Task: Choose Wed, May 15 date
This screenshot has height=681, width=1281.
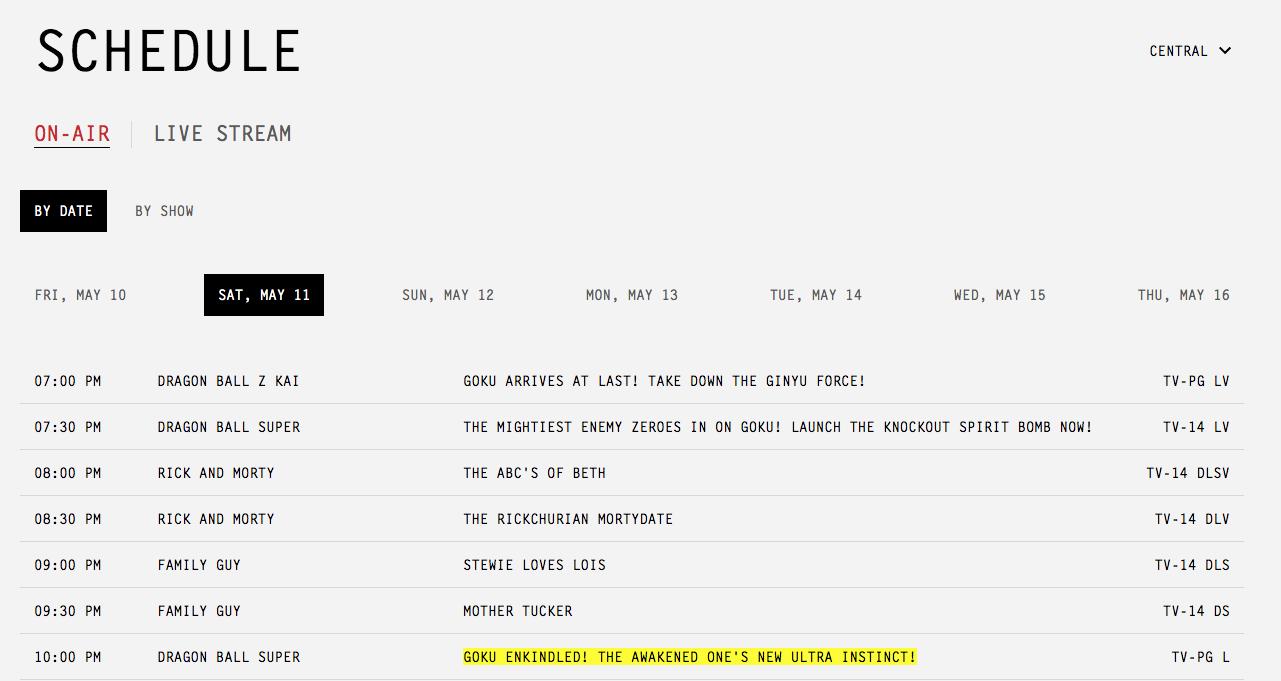Action: point(1000,295)
